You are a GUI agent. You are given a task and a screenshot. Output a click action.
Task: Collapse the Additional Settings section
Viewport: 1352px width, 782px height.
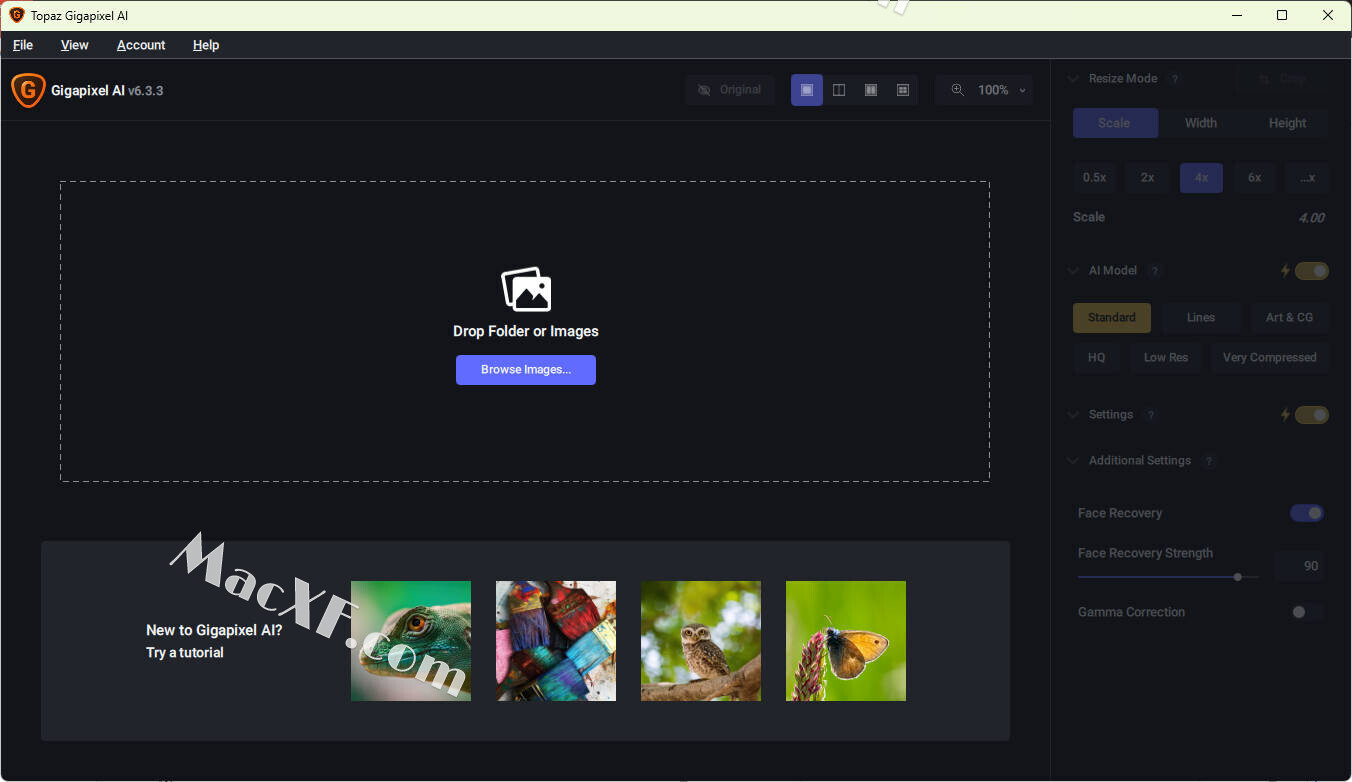coord(1073,461)
